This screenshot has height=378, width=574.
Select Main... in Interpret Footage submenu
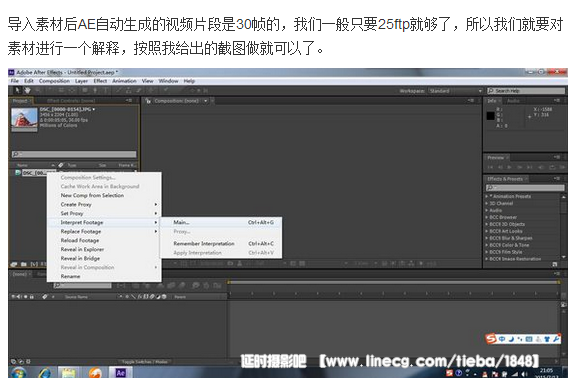[x=221, y=222]
